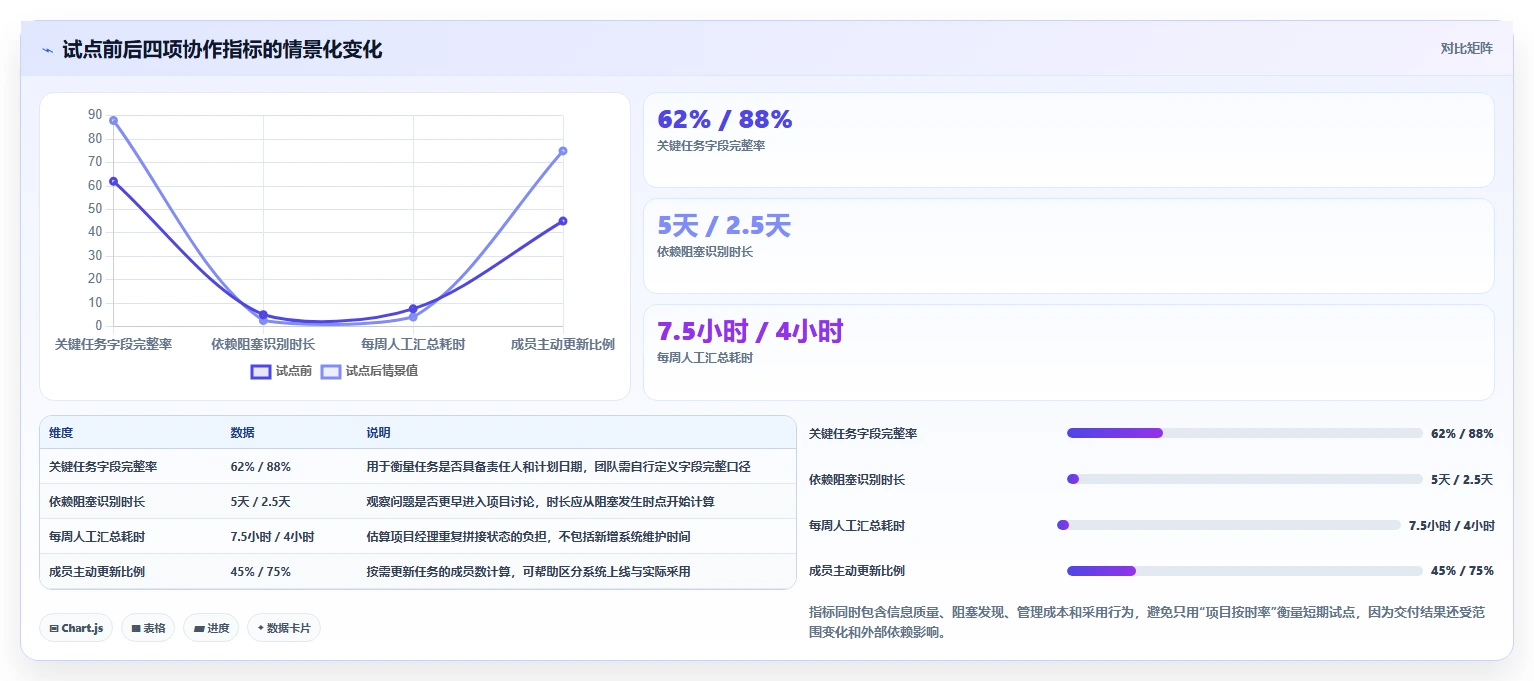
Task: Select the 进度 chip
Action: click(211, 628)
